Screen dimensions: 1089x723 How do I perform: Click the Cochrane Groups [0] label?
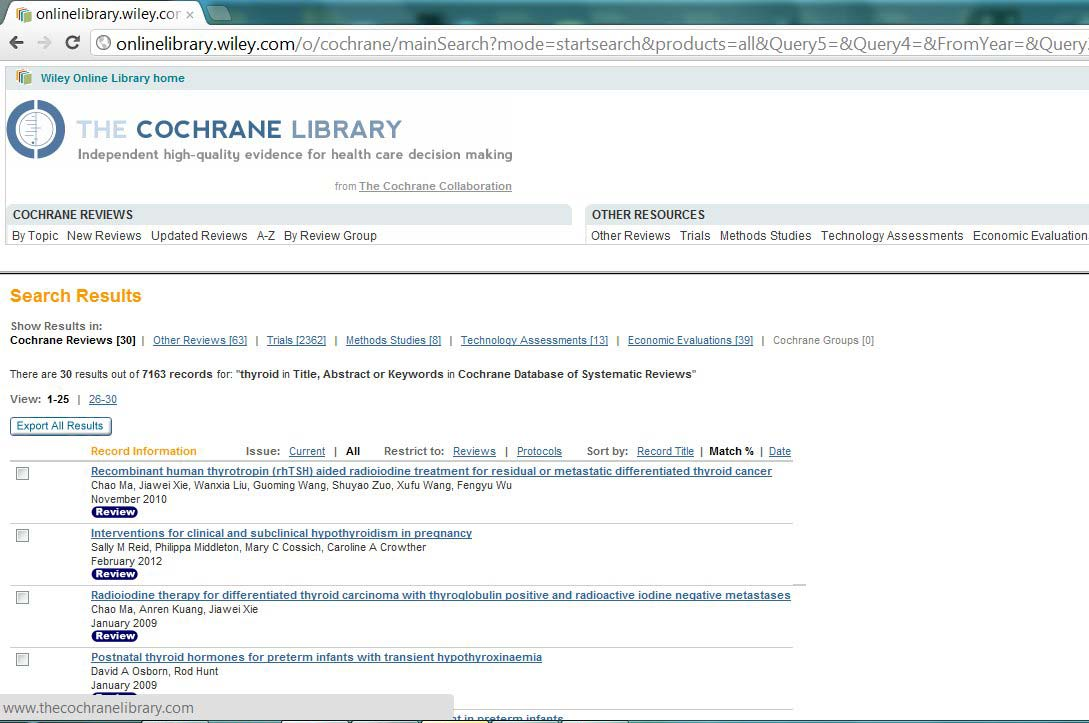824,340
